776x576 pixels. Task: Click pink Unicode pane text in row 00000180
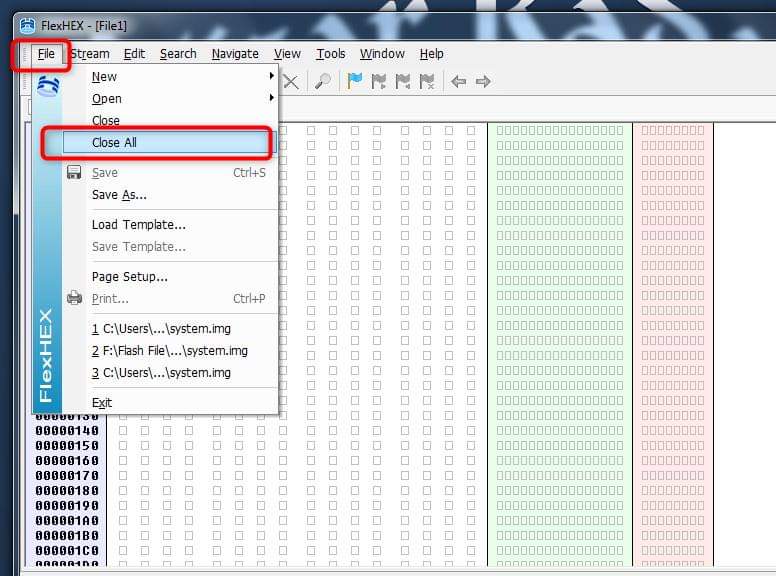coord(673,490)
